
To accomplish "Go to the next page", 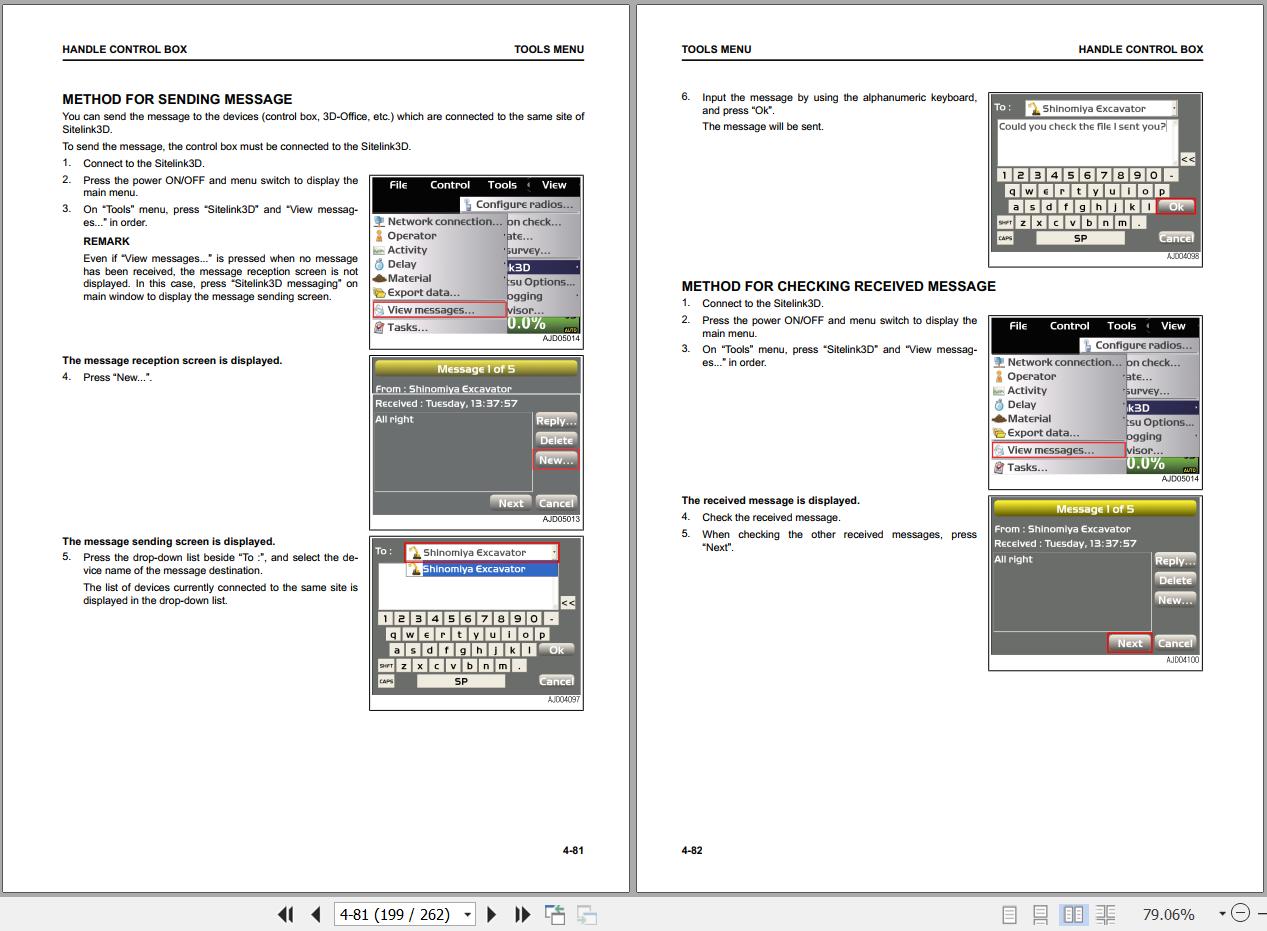I will [x=491, y=914].
